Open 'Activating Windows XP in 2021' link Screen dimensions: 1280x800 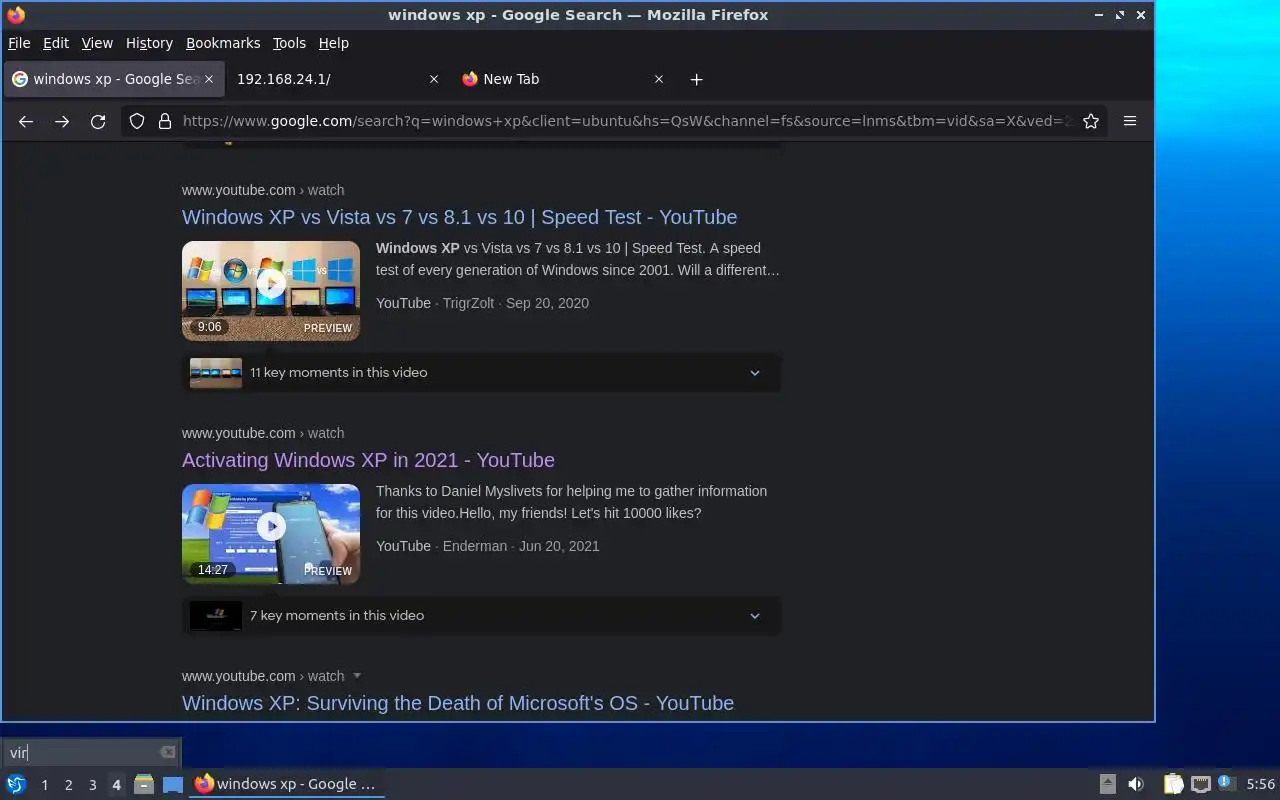[368, 460]
